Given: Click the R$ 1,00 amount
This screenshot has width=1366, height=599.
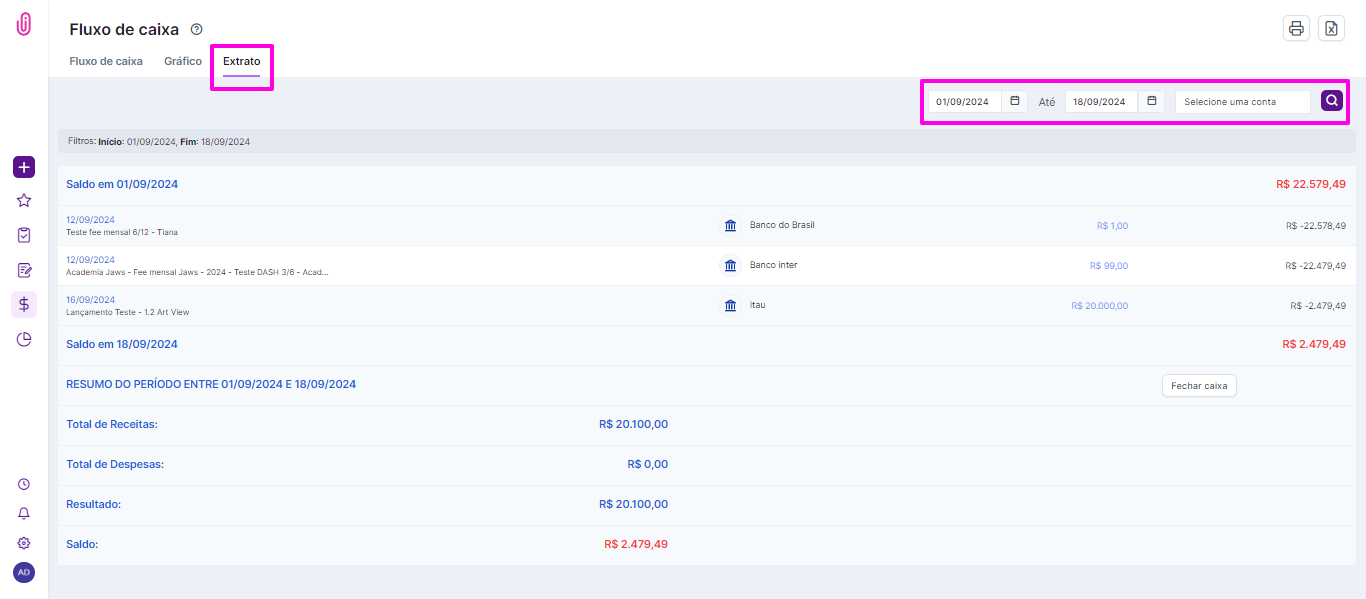Looking at the screenshot, I should click(1112, 226).
